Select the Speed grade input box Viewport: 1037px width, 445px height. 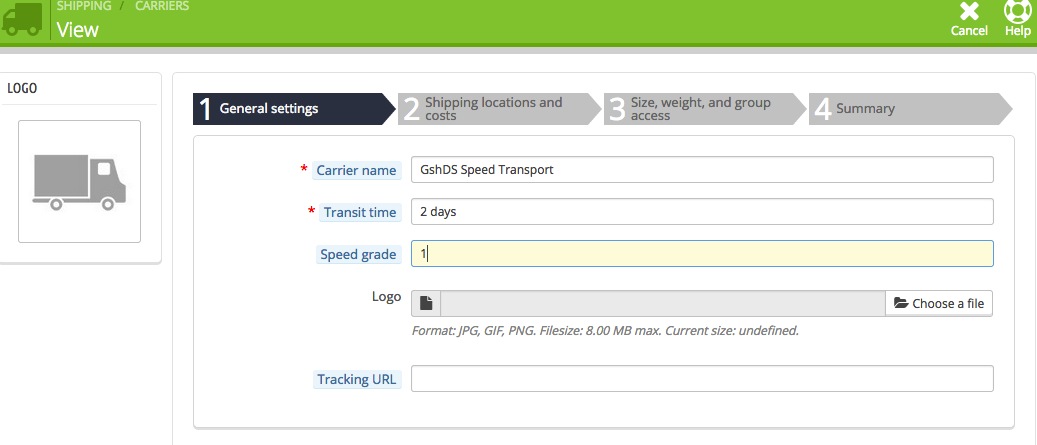(702, 254)
